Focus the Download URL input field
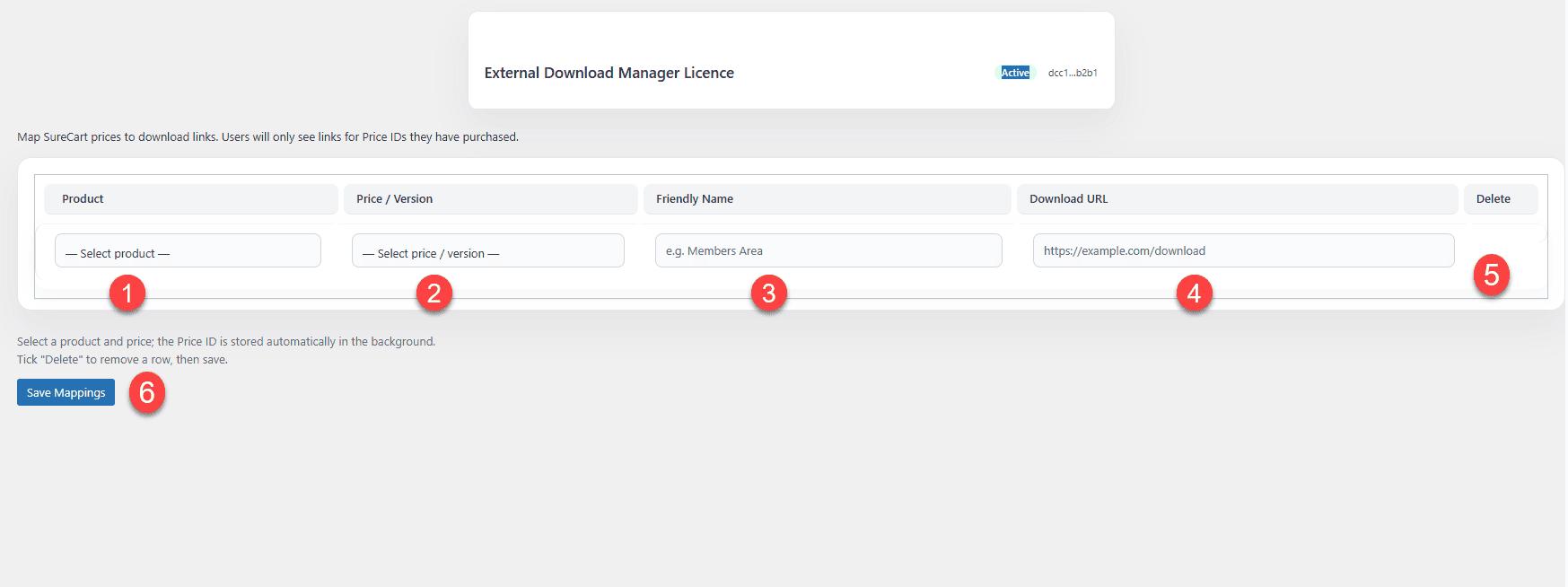Screen dimensions: 1568x587 pos(1243,250)
